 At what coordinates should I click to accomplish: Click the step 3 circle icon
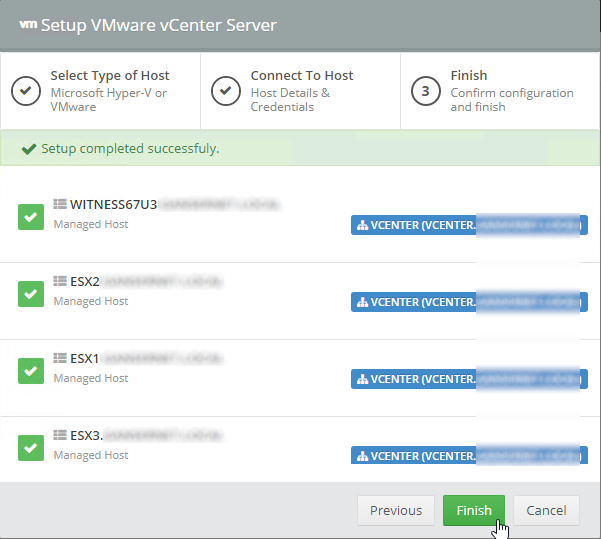426,91
